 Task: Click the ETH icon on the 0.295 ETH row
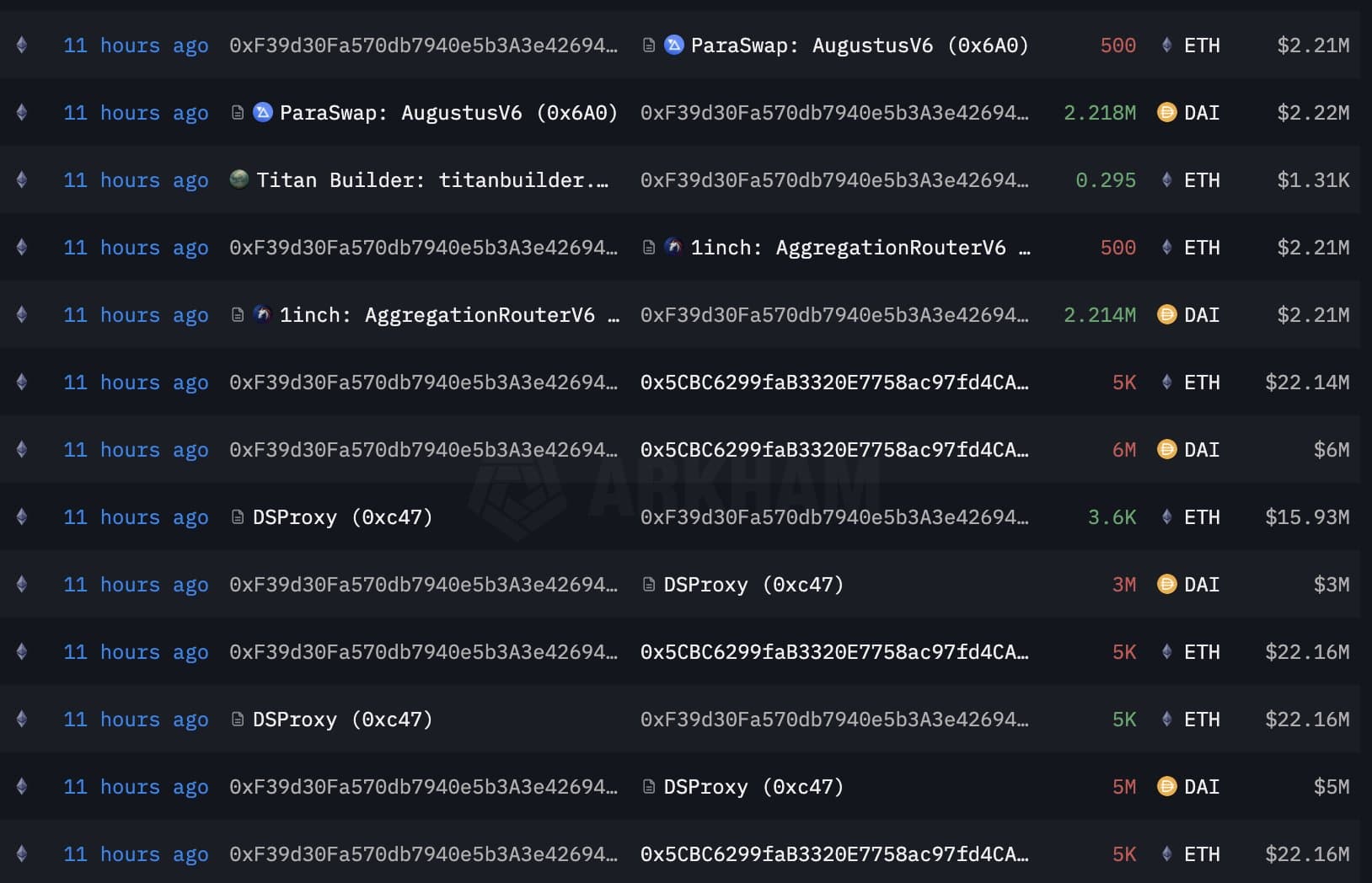(x=1166, y=179)
